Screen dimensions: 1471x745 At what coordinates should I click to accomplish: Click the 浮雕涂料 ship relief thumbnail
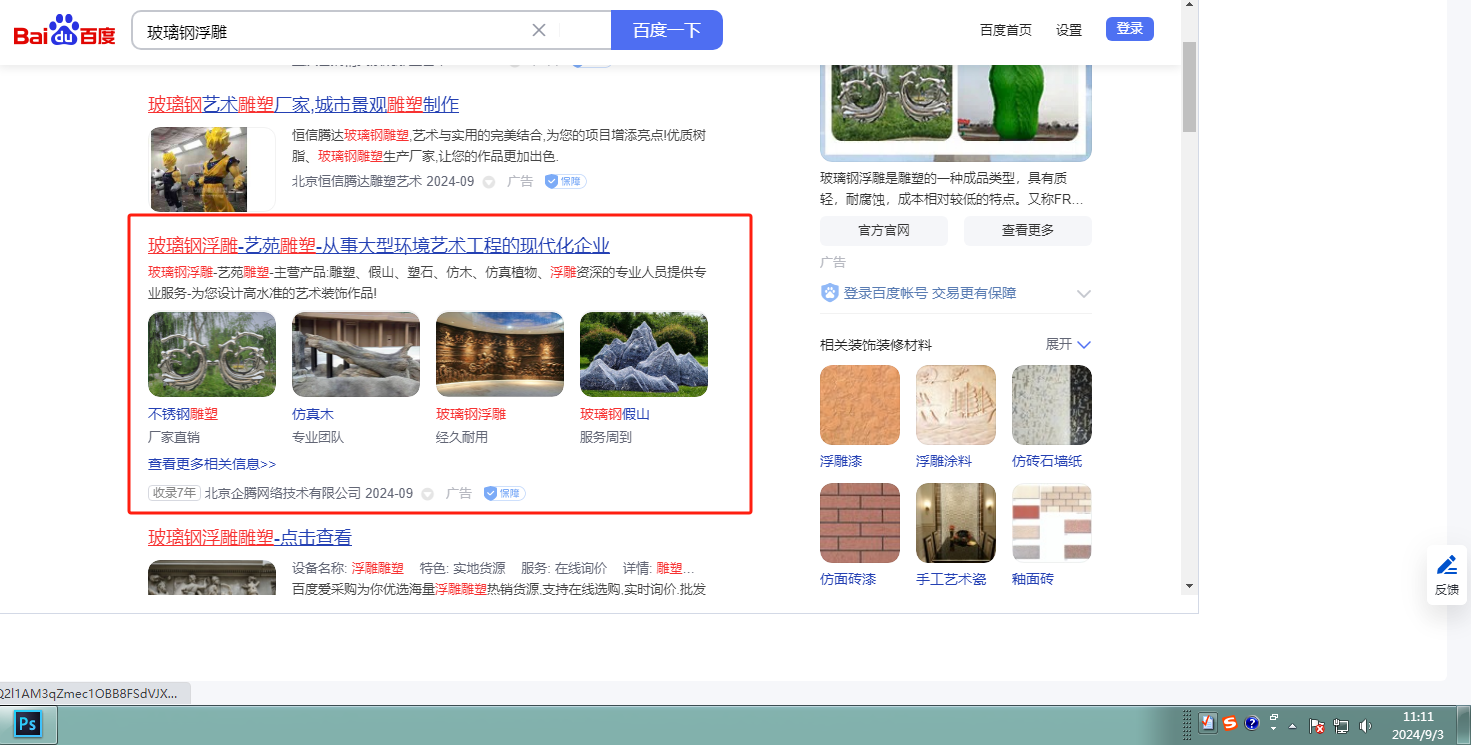[x=956, y=405]
